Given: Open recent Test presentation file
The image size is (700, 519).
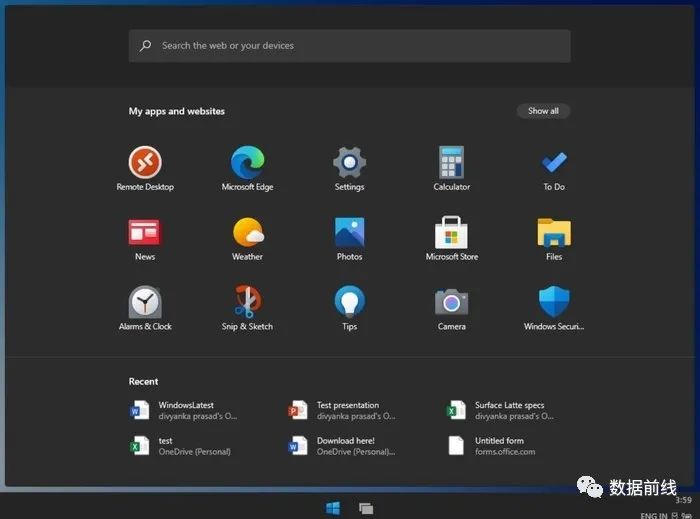Looking at the screenshot, I should pos(342,410).
